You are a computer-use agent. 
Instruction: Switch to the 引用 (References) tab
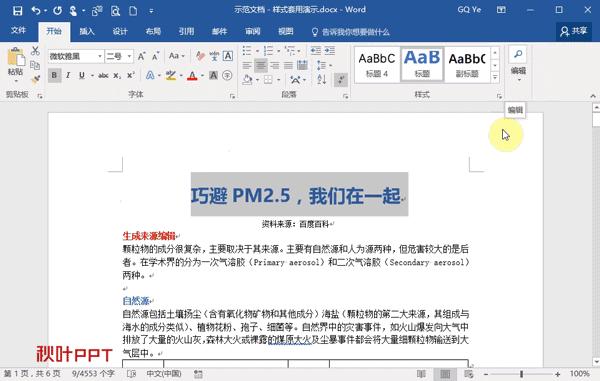click(186, 31)
